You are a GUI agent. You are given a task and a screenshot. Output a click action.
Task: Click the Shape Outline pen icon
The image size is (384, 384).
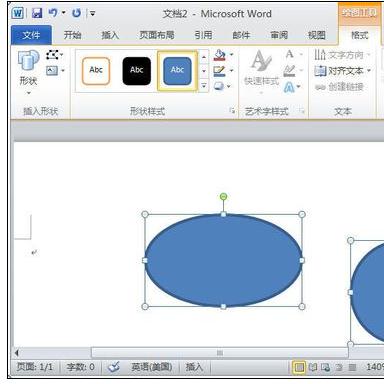[220, 71]
